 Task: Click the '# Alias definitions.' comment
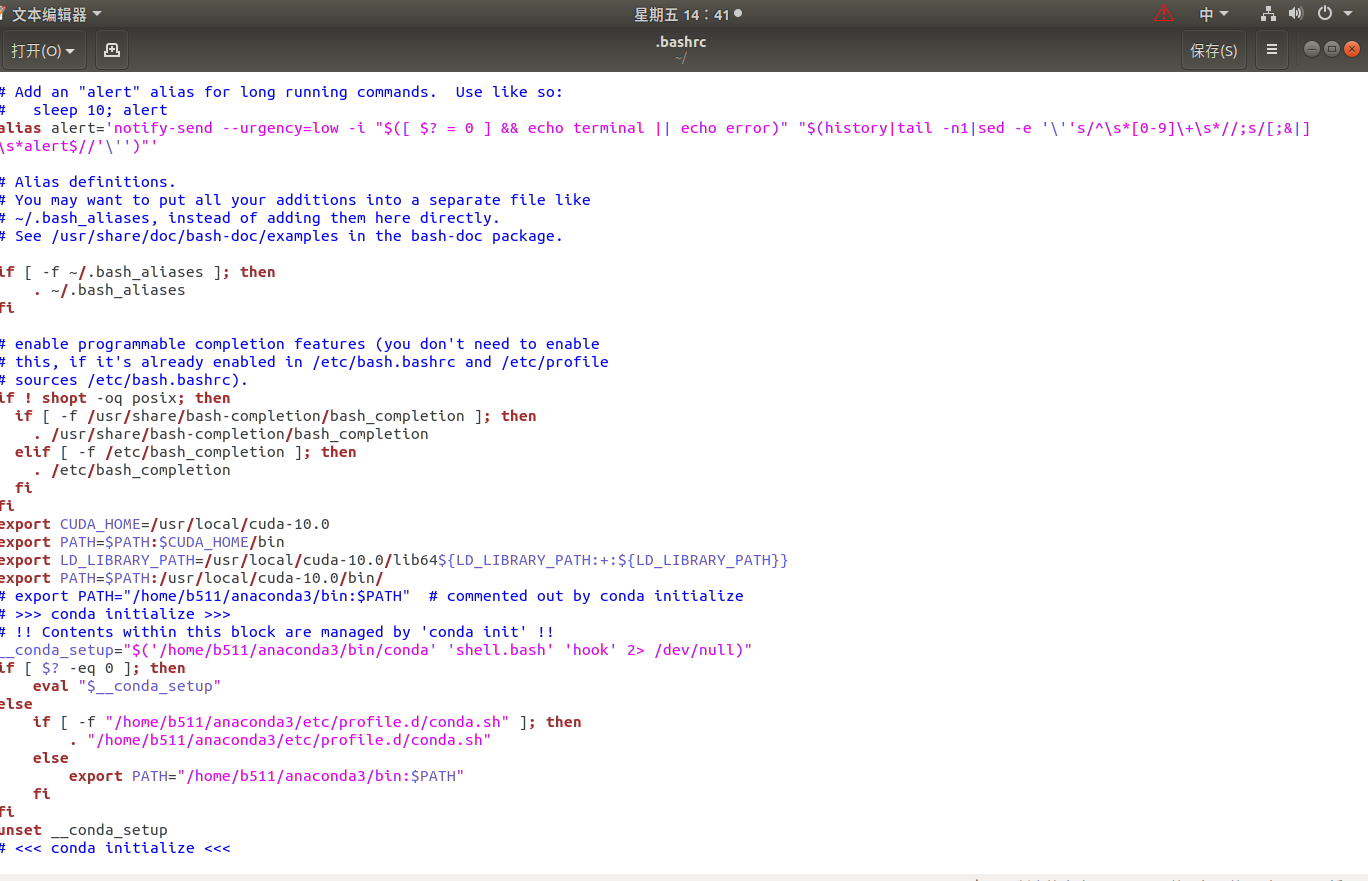88,182
